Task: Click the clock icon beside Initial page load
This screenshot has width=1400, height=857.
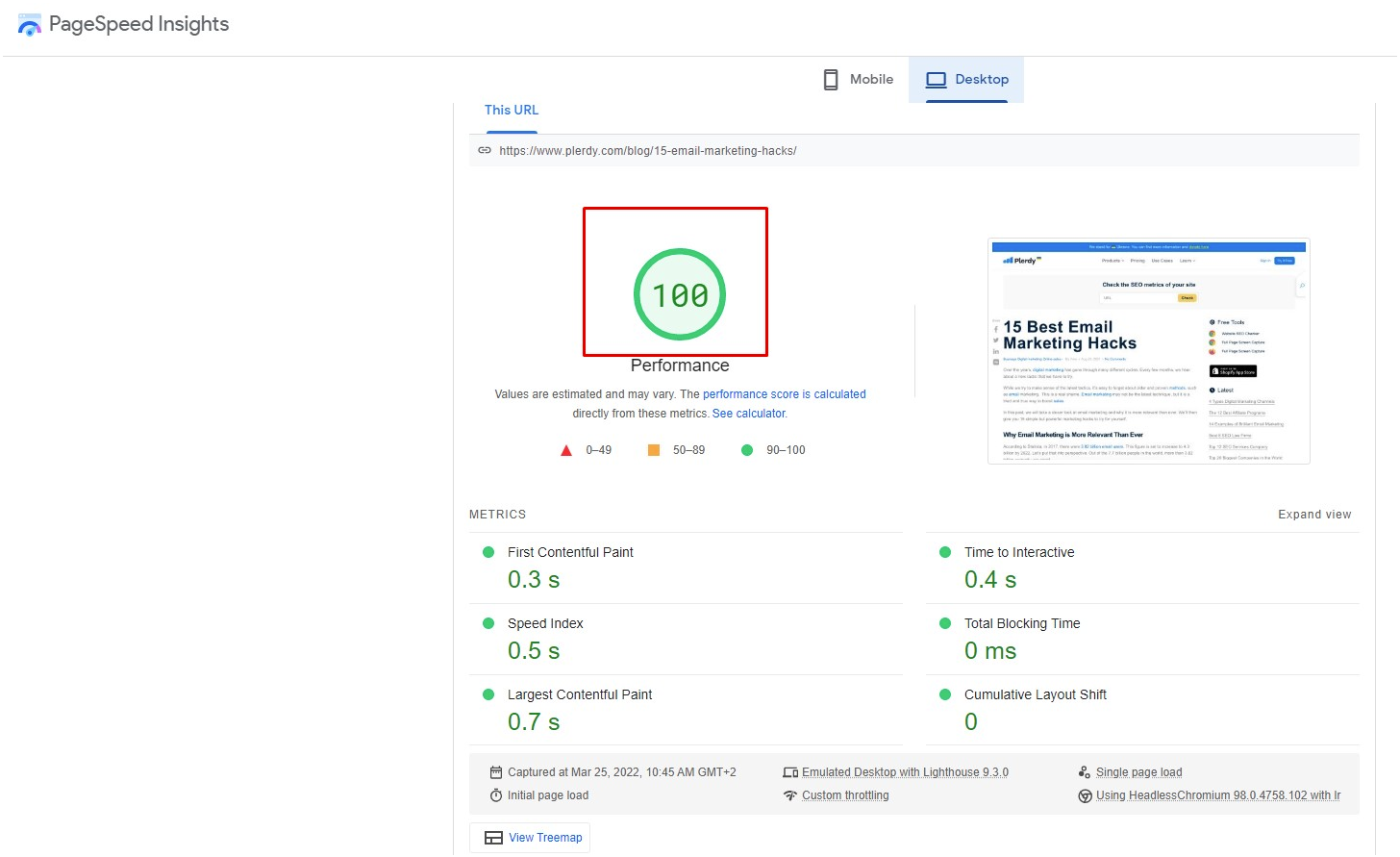Action: 495,794
